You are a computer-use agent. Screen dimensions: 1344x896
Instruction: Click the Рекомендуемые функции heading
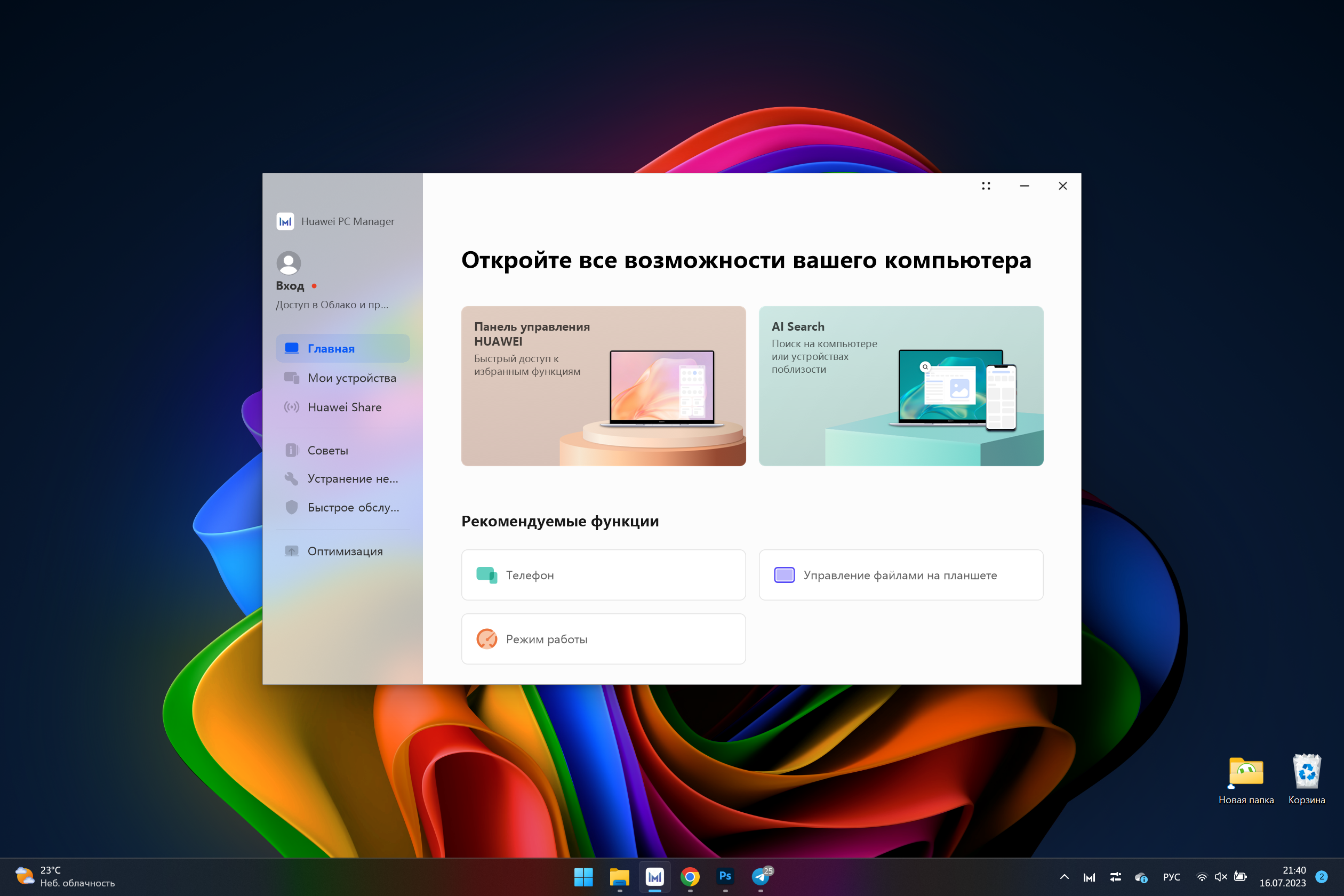tap(560, 521)
